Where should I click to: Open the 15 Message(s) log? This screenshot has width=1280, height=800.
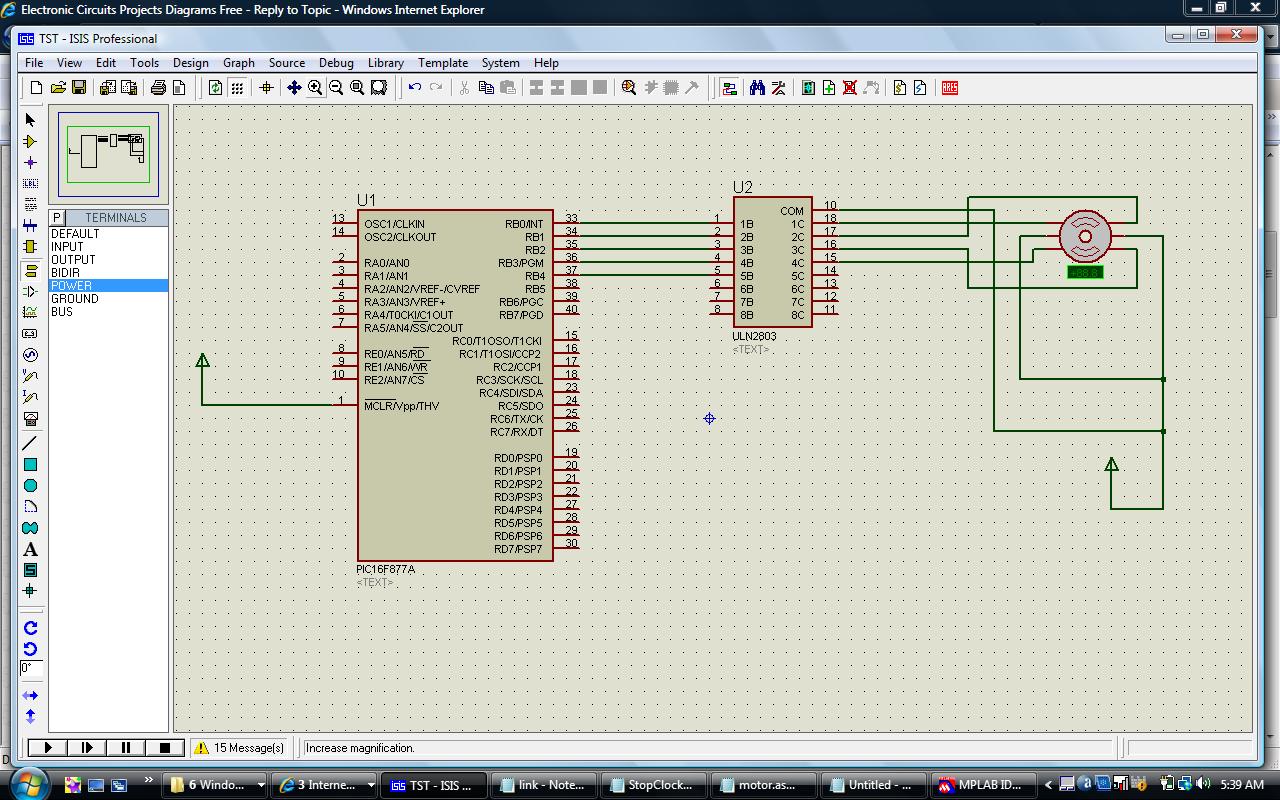[239, 747]
